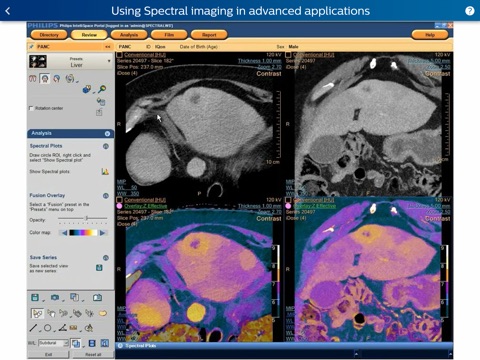Click Thickness 1.00 mm in top-left view
Screen dimensions: 480x360
click(x=260, y=61)
